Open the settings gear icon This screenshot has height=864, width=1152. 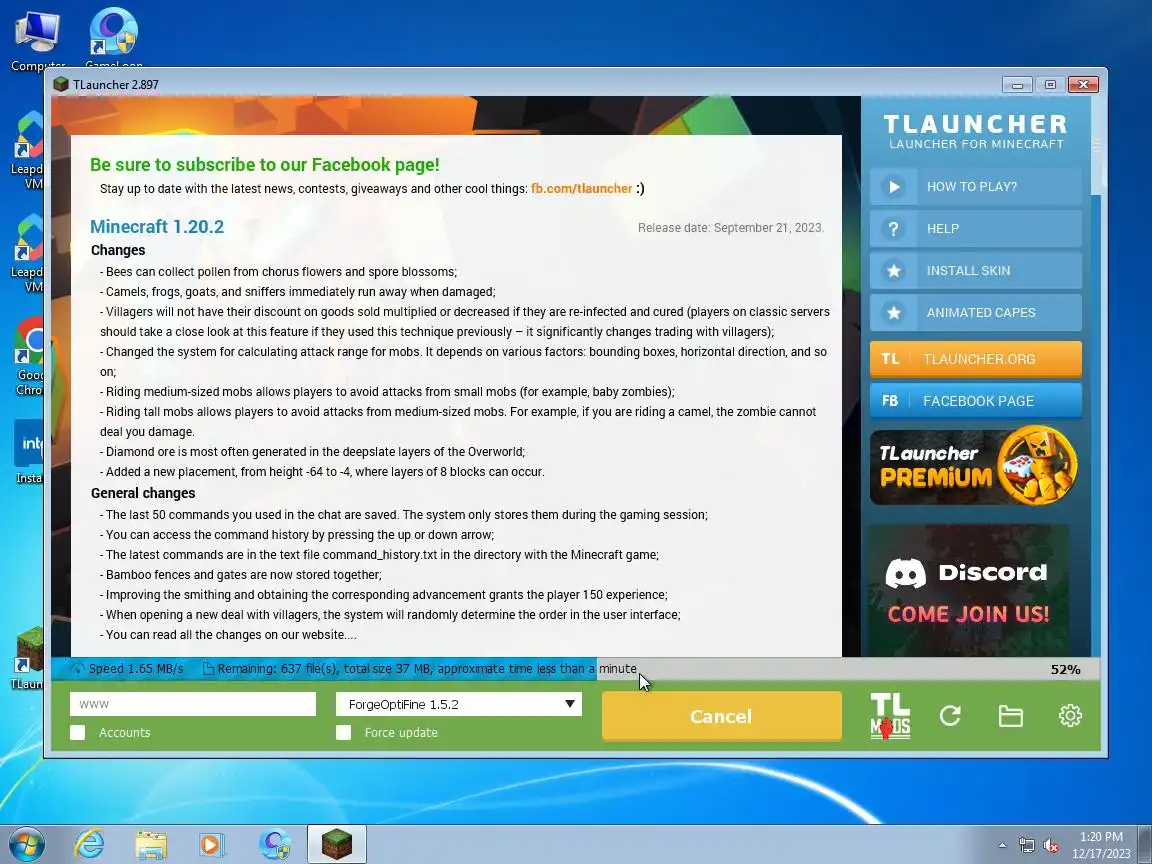click(x=1070, y=716)
